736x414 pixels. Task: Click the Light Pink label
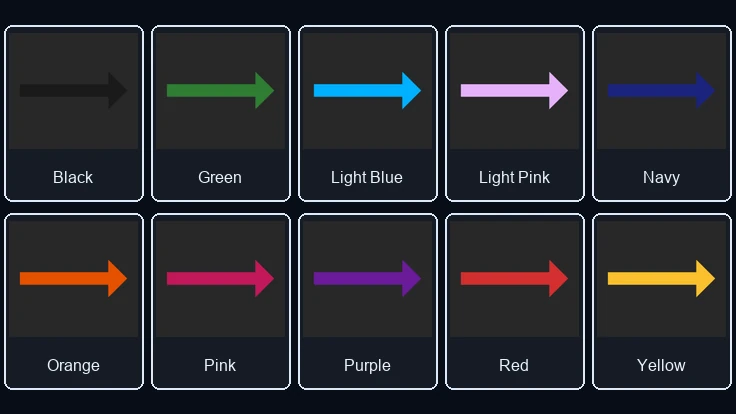click(514, 177)
